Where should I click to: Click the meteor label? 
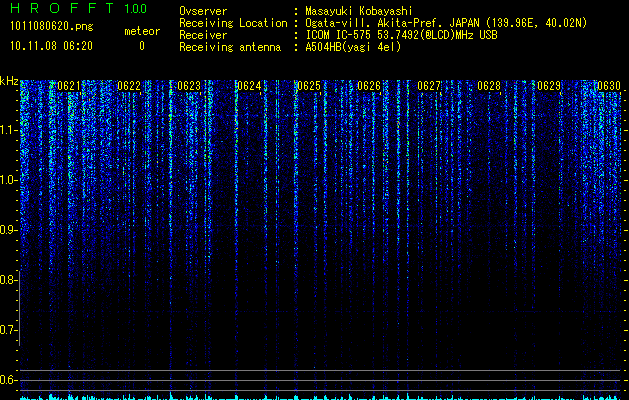pos(142,31)
